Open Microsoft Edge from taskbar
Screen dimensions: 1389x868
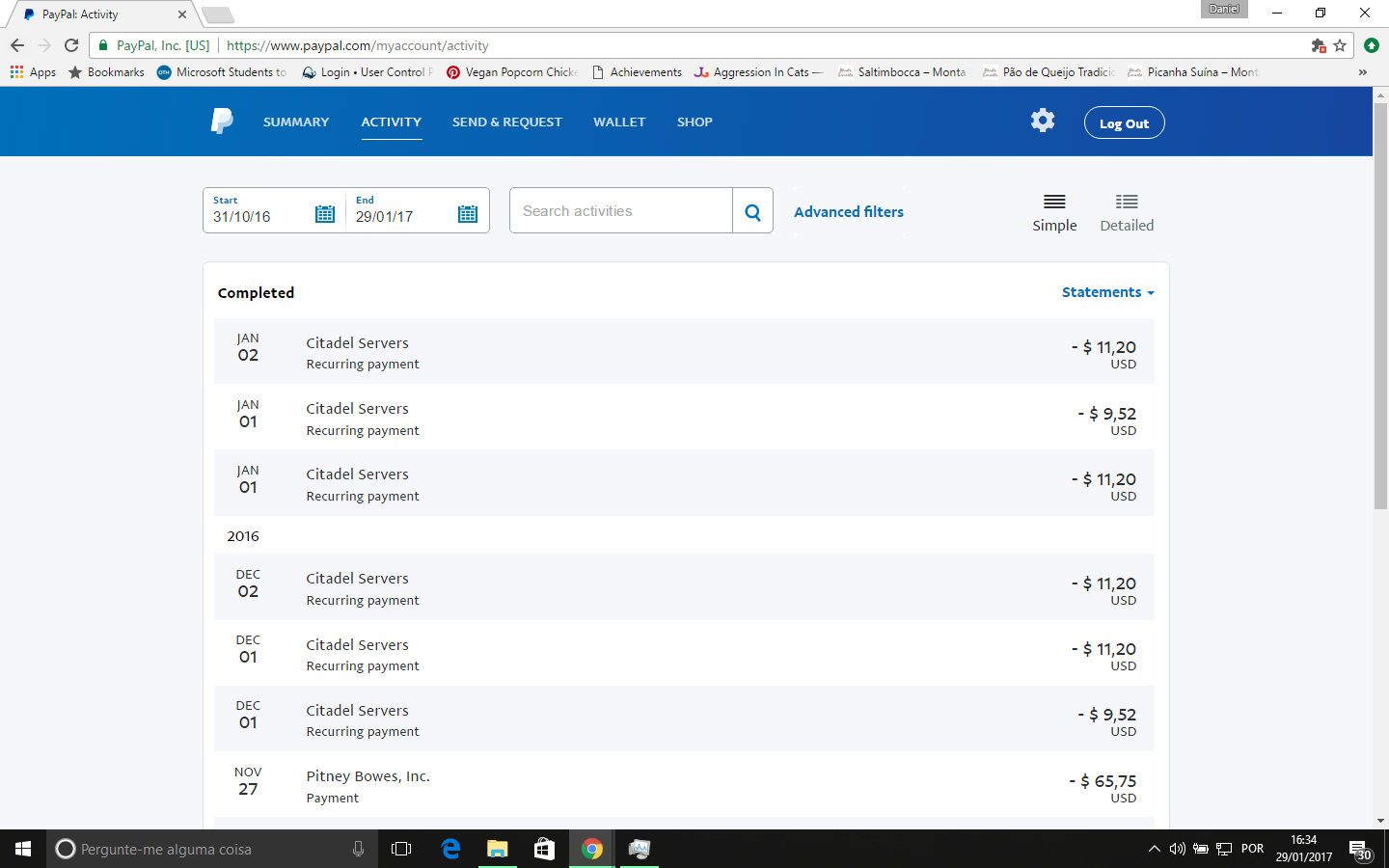click(450, 849)
